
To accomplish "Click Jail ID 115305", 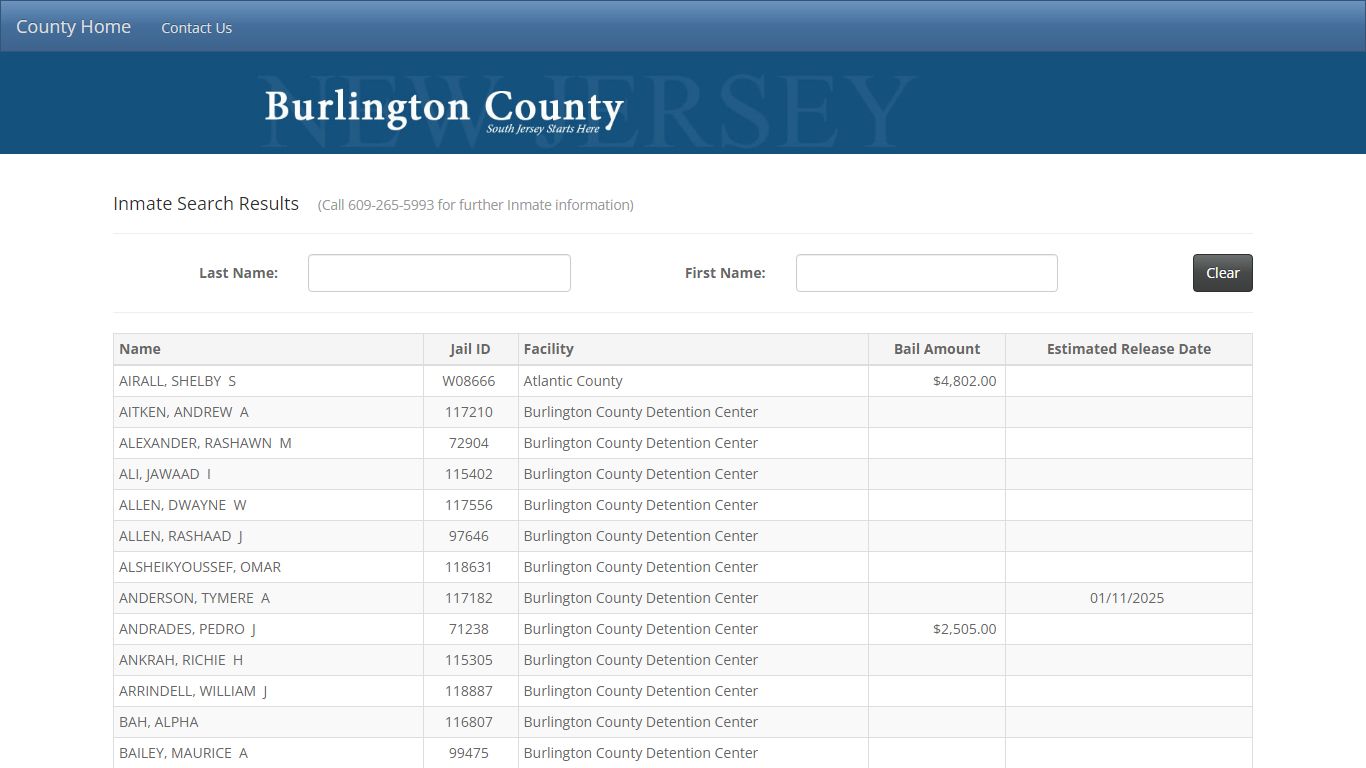I will pos(469,660).
